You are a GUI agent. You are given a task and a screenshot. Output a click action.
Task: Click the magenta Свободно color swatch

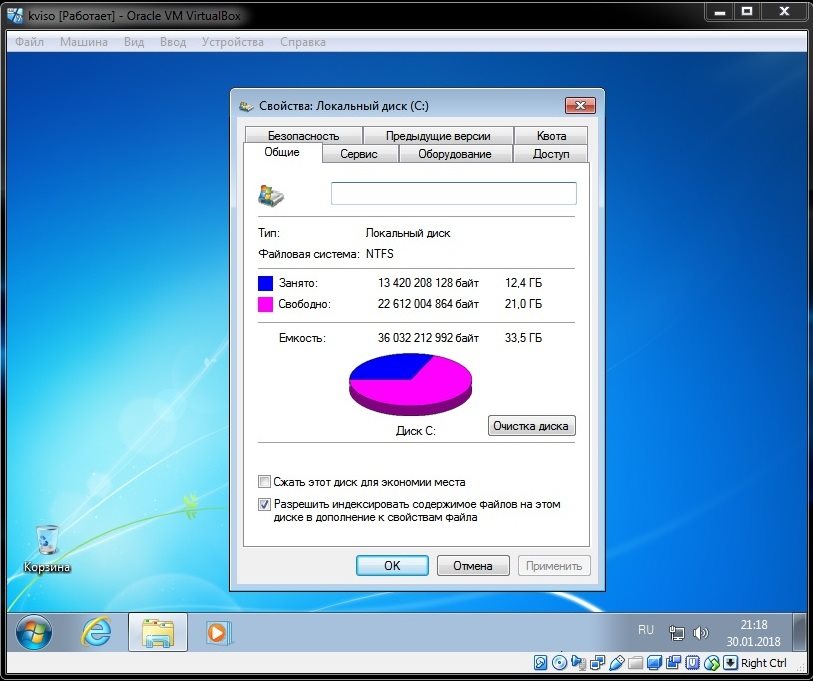[265, 304]
